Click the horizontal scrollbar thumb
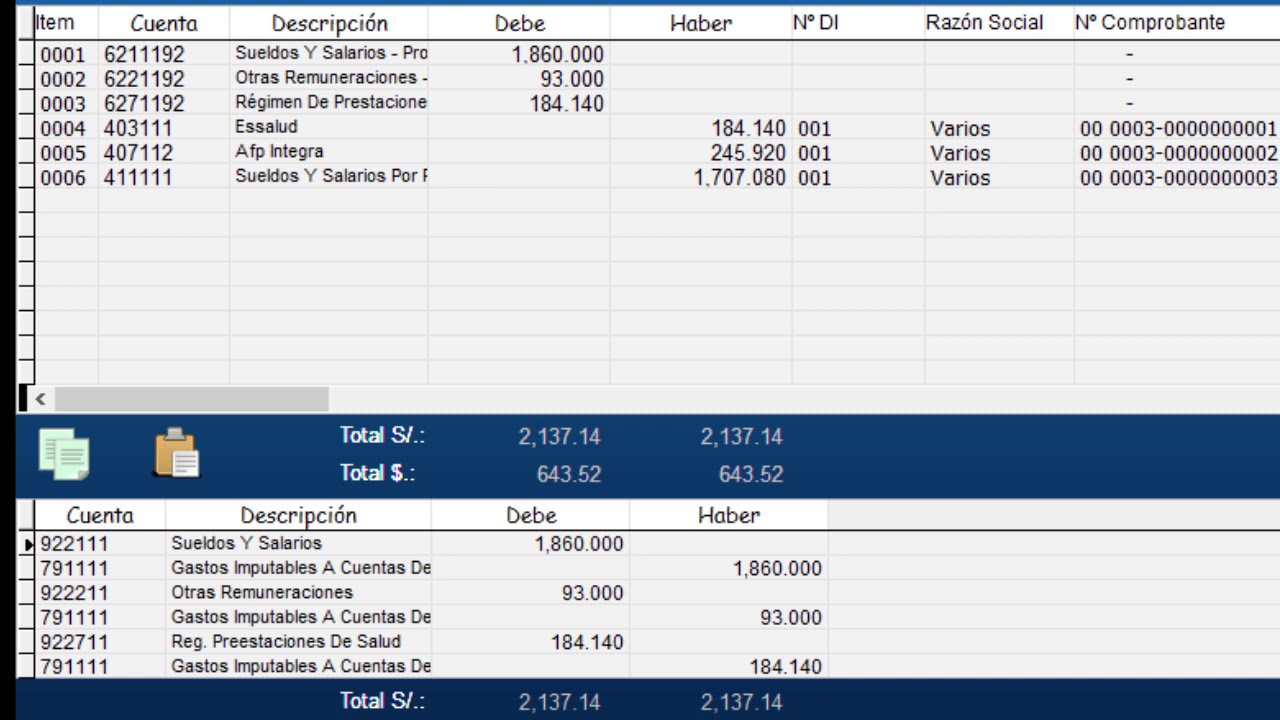The width and height of the screenshot is (1280, 720). click(x=190, y=398)
